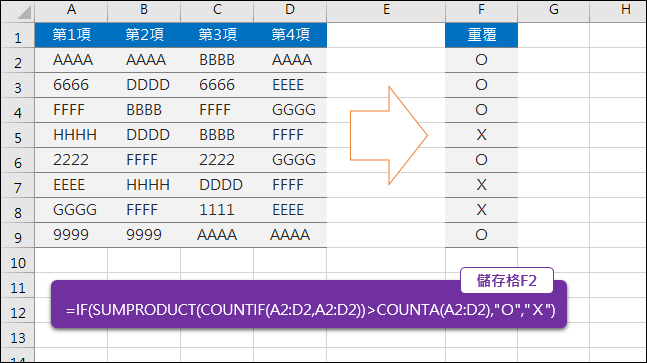Select row 5 header
Viewport: 647px width, 363px height.
point(18,135)
